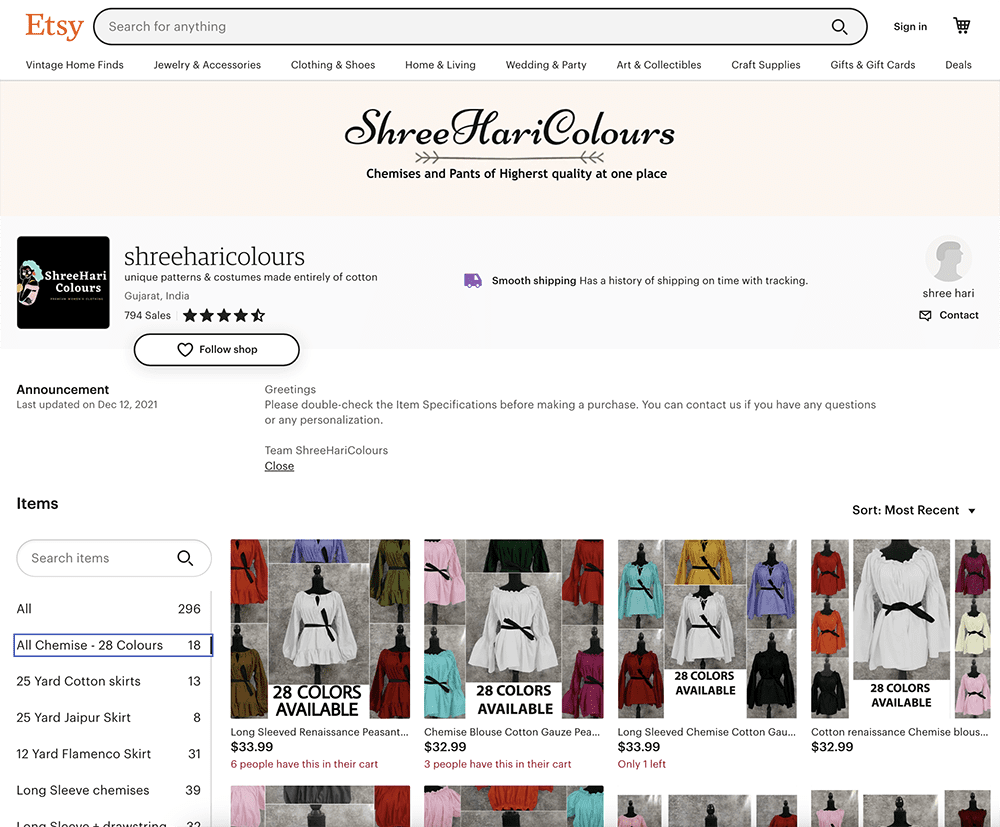This screenshot has height=827, width=1000.
Task: Click 6 people have this in their cart
Action: 304,764
